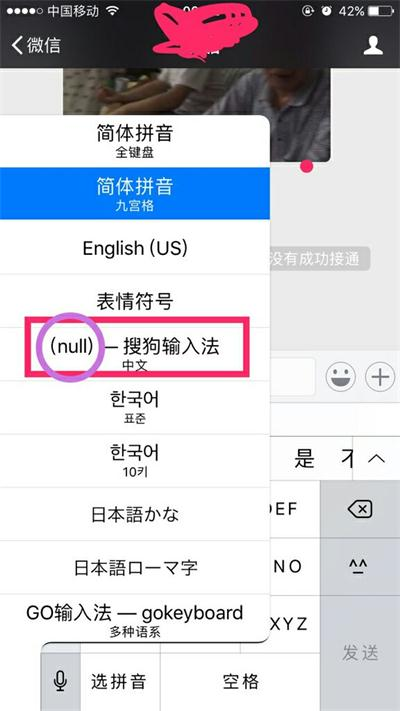This screenshot has height=711, width=400.
Task: Choose GO输入法 gokeyboard option
Action: pyautogui.click(x=135, y=619)
